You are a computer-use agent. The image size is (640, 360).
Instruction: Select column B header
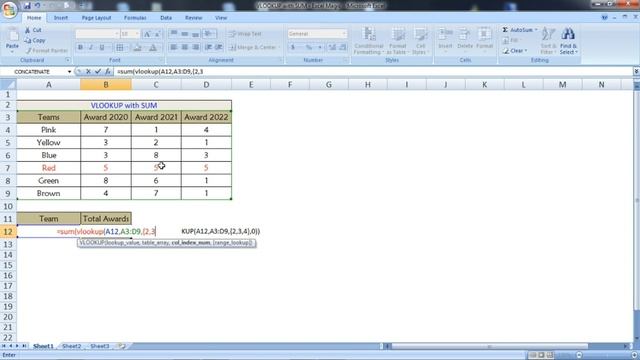coord(106,84)
